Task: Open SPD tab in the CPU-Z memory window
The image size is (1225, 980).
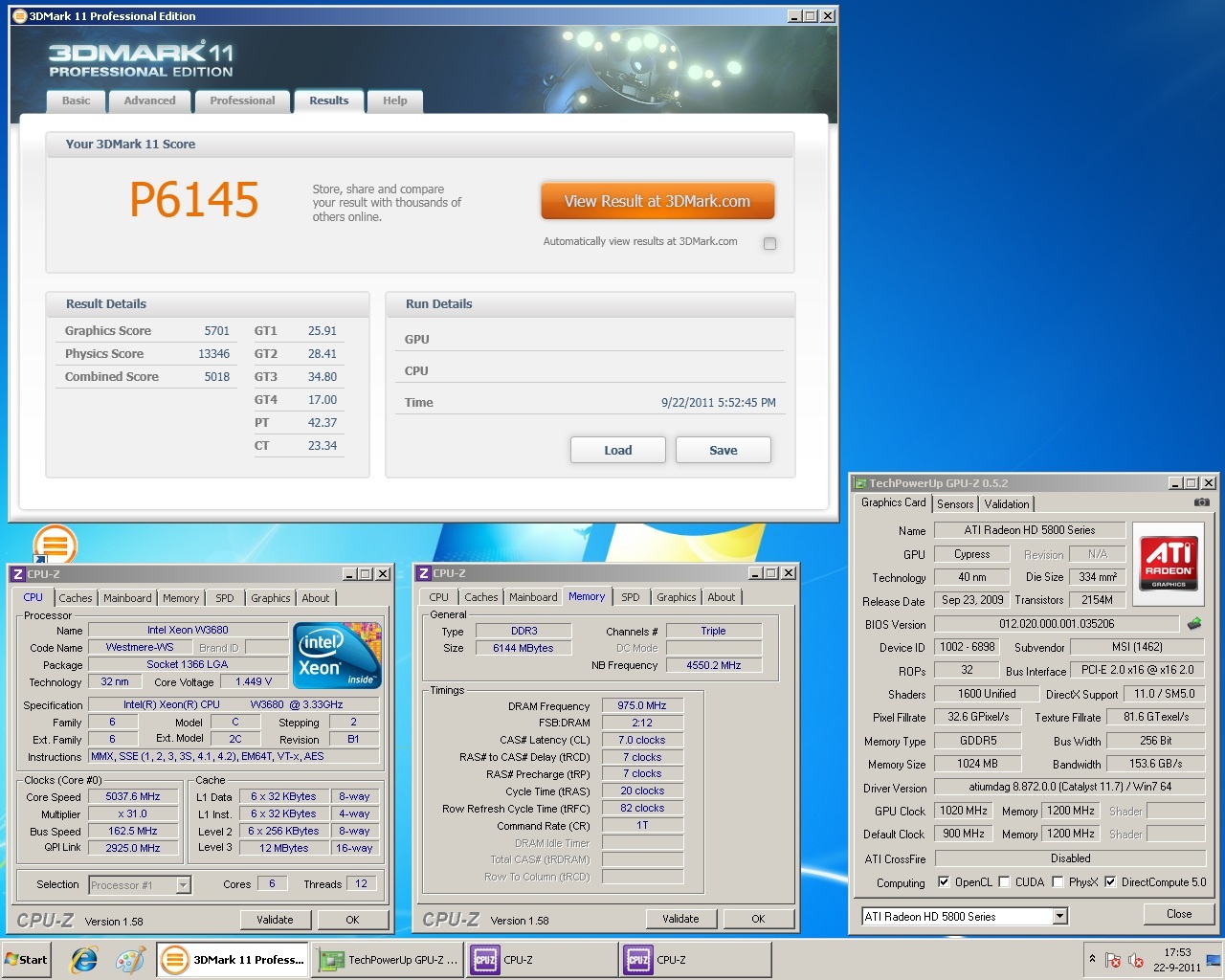Action: (x=631, y=597)
